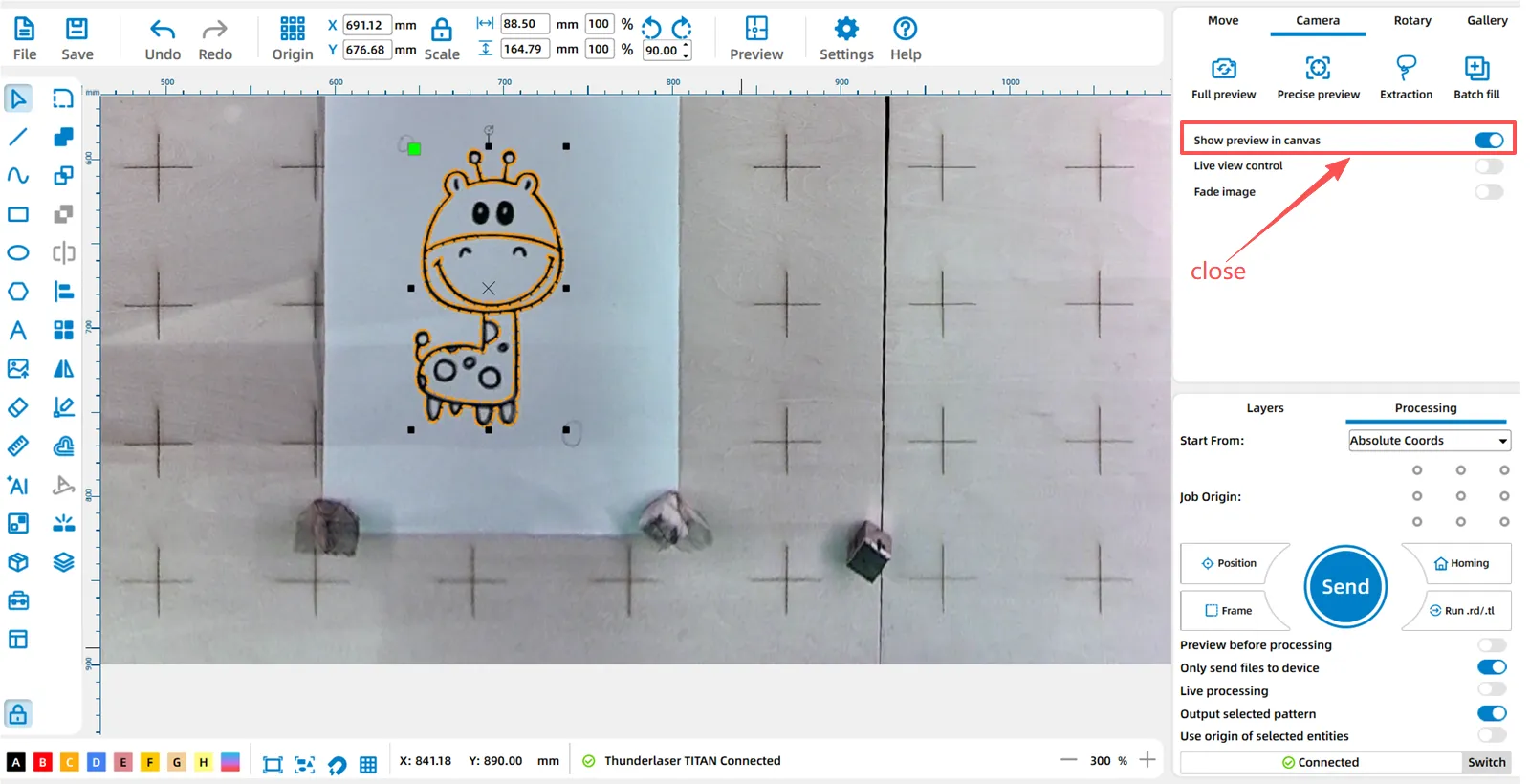Click the Origin grid icon
This screenshot has width=1530, height=784.
(293, 29)
